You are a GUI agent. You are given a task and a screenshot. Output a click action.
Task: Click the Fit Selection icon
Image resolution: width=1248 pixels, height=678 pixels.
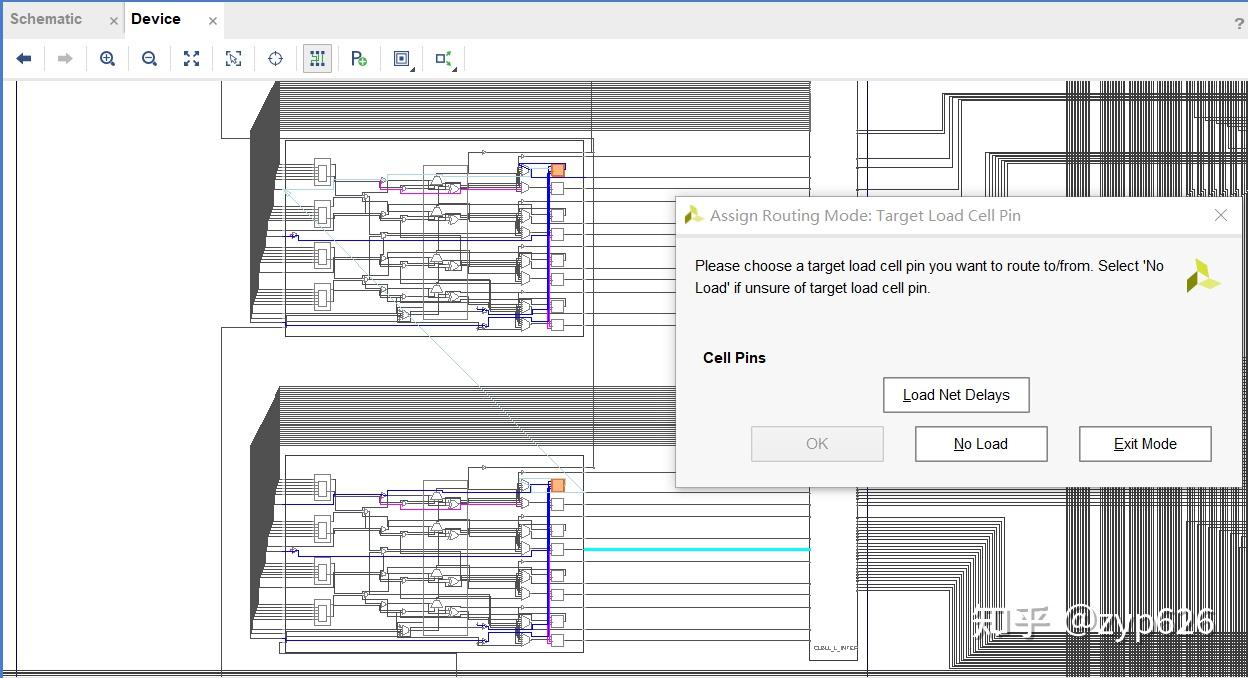(x=234, y=59)
